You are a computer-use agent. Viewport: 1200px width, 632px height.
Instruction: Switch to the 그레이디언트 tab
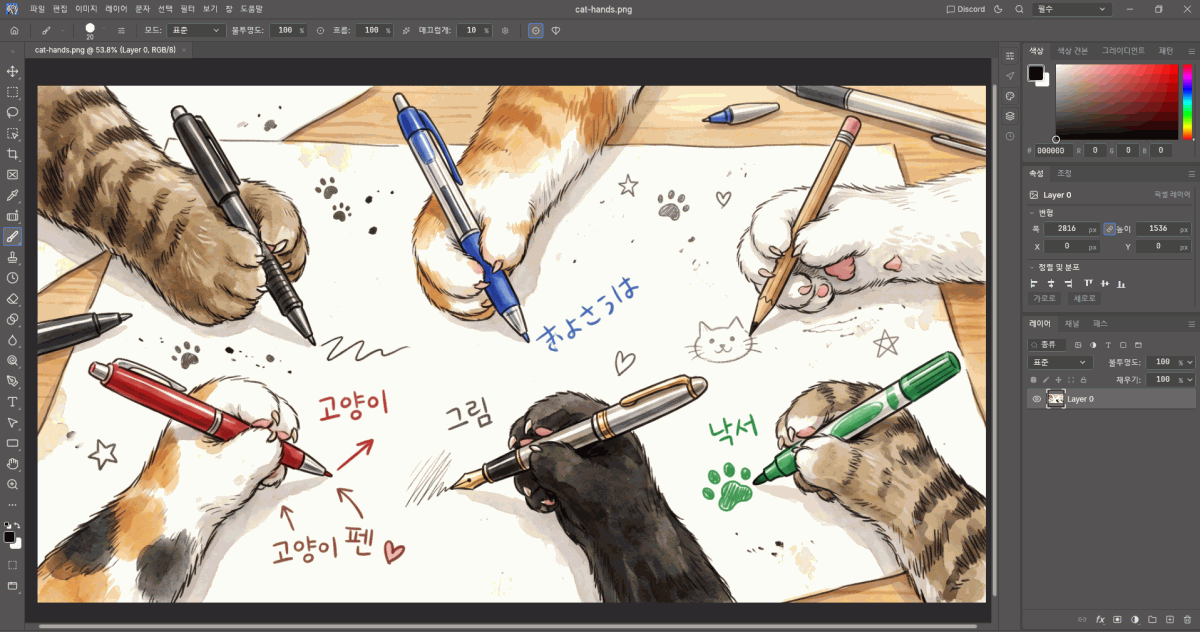click(1123, 50)
